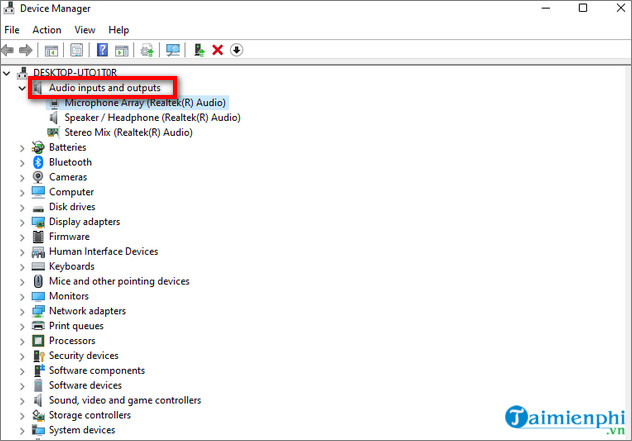632x441 pixels.
Task: Select Stereo Mix (Realtek(R) Audio) device
Action: tap(128, 132)
